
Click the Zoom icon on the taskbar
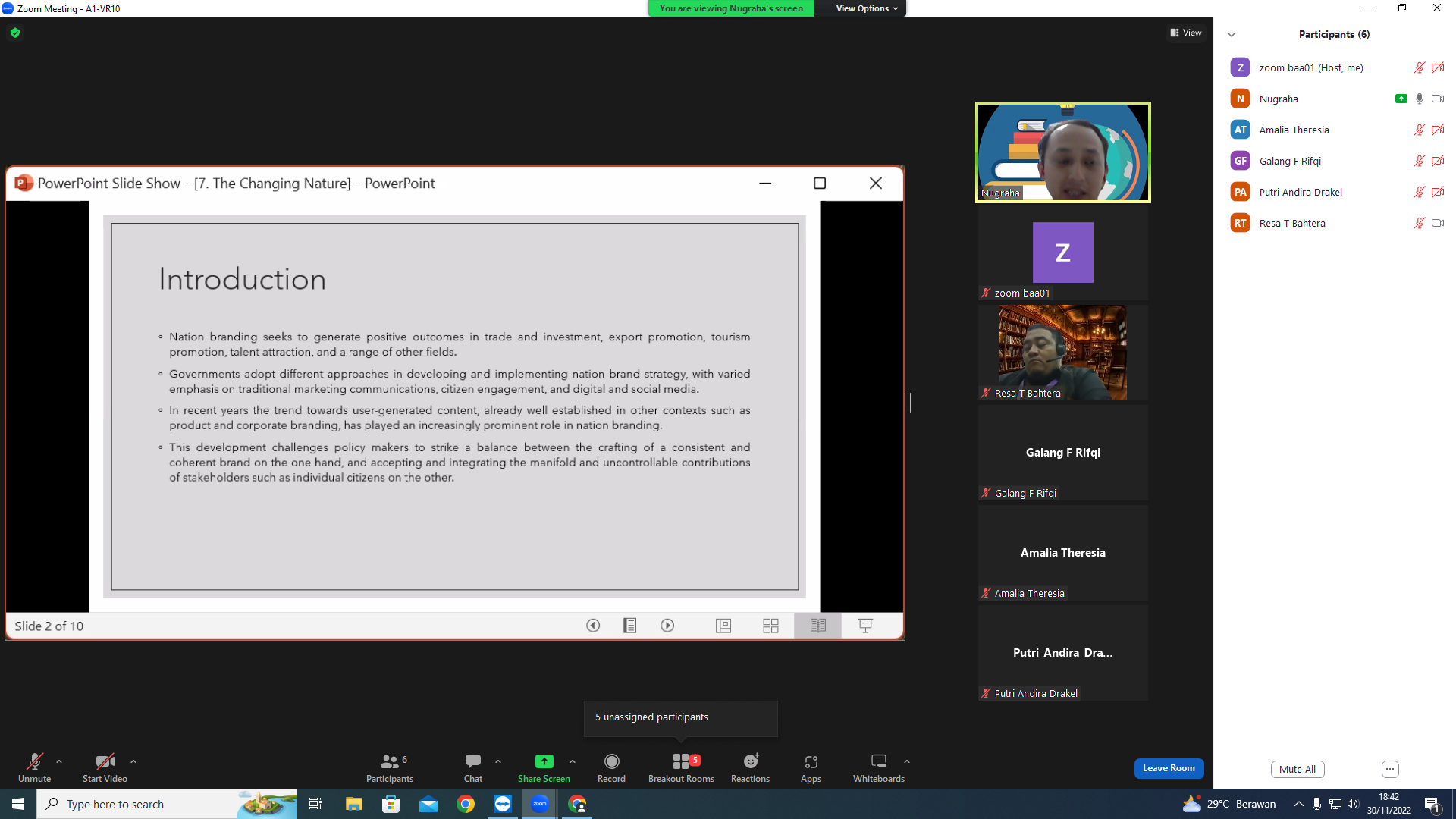pos(540,804)
